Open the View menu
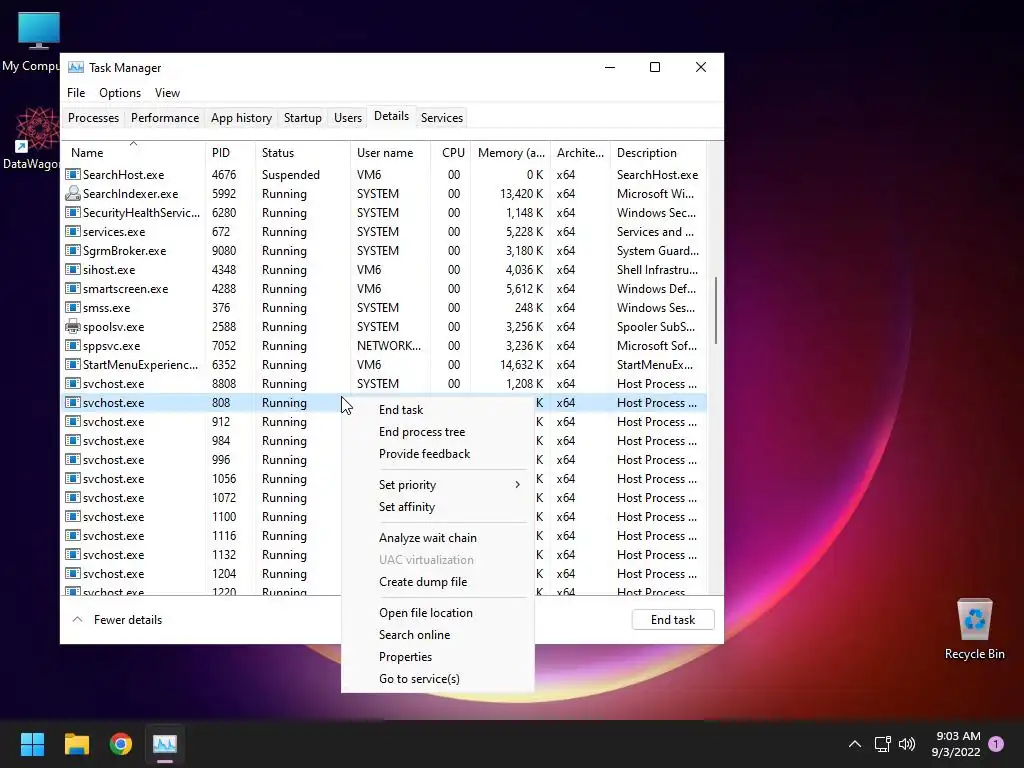Screen dimensions: 1024x768 tap(167, 93)
